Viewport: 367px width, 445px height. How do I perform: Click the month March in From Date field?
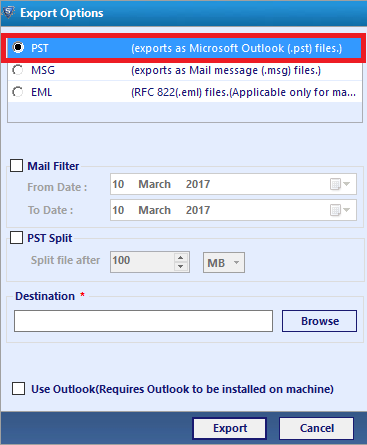point(154,184)
